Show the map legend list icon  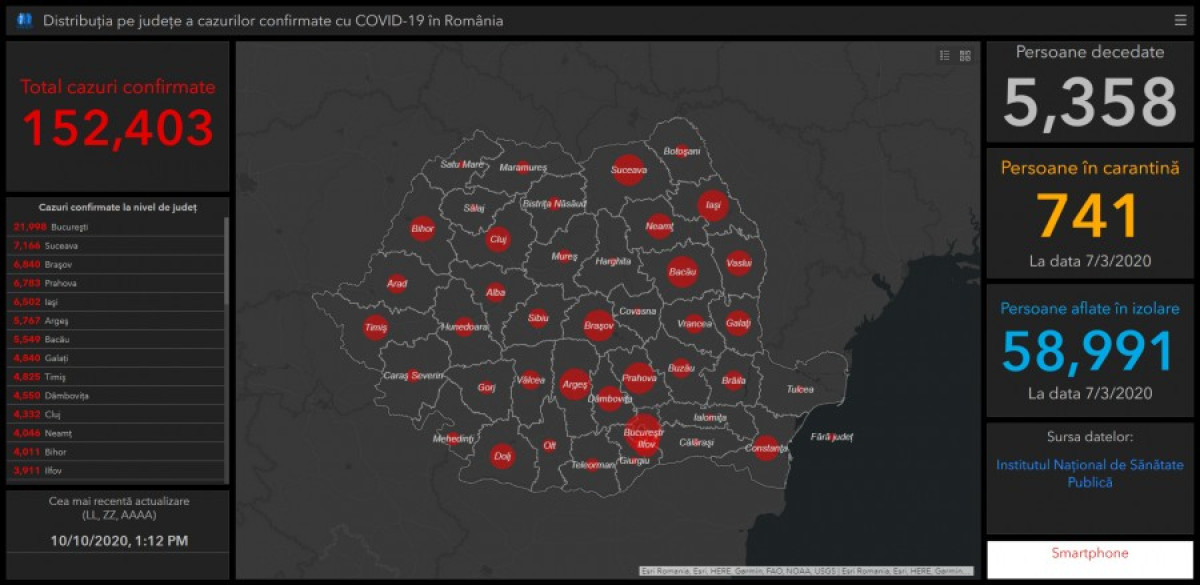pyautogui.click(x=945, y=56)
